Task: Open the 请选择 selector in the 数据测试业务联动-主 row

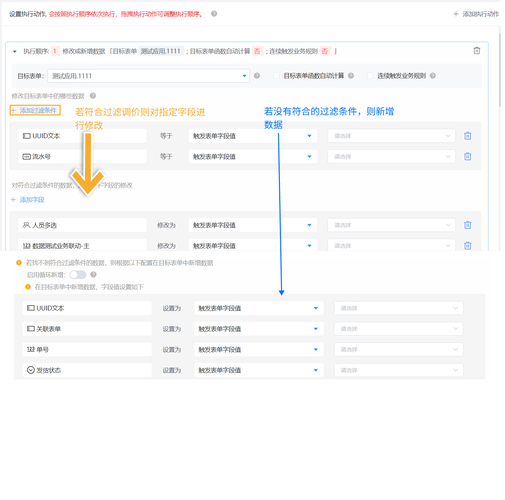Action: click(391, 245)
